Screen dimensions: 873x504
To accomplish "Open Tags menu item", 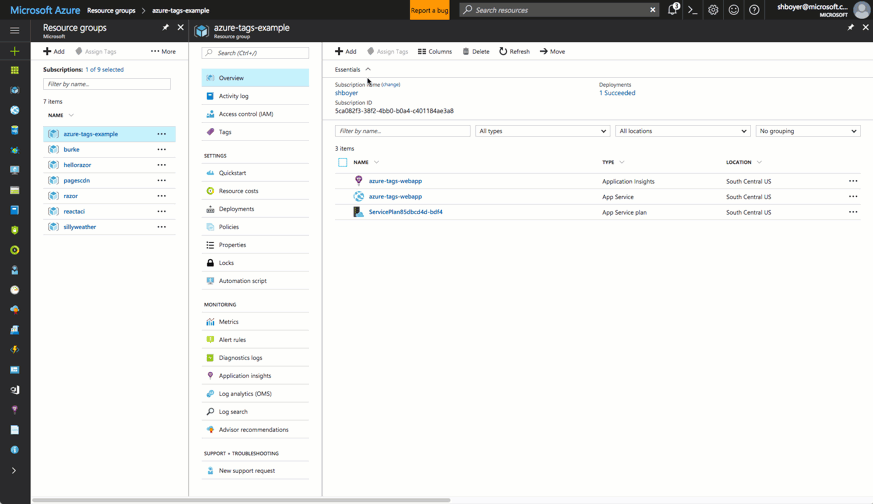I will (255, 132).
